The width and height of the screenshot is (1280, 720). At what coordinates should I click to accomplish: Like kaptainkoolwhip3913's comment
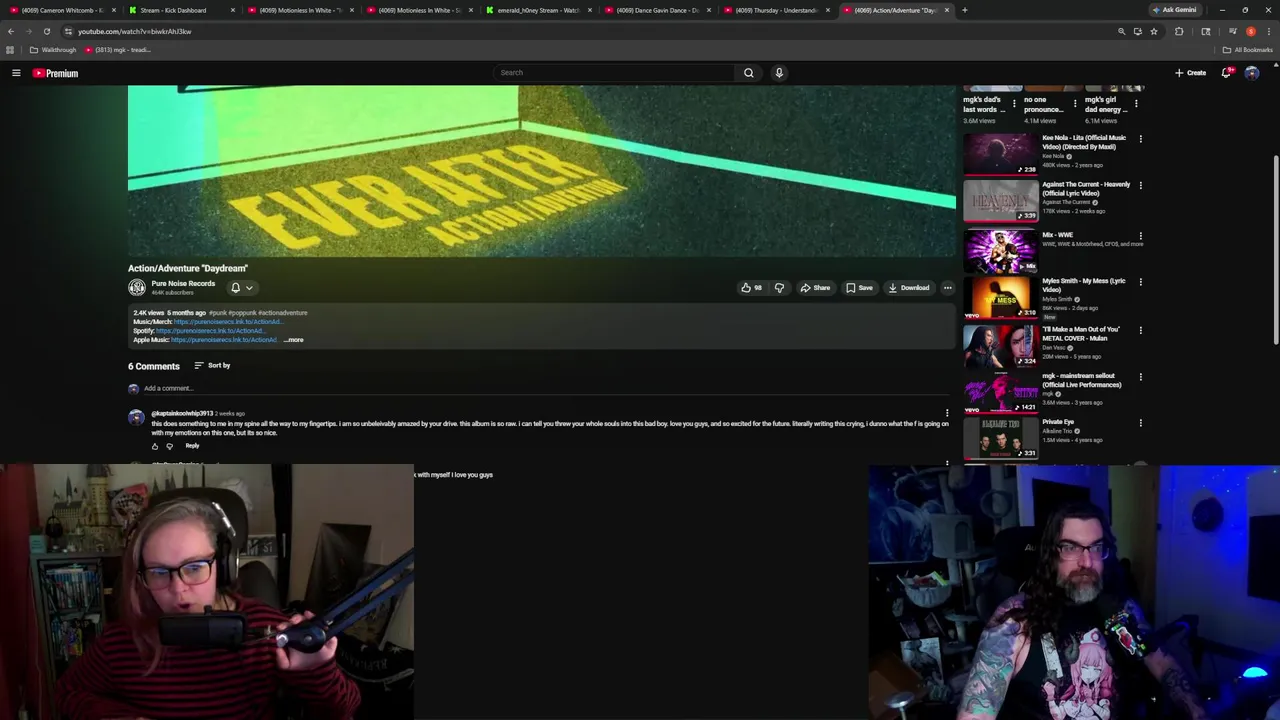tap(155, 446)
